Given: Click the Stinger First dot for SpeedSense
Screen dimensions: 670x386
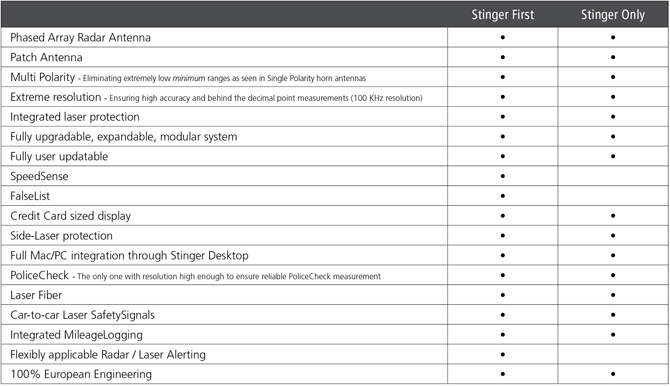Looking at the screenshot, I should click(x=502, y=176).
